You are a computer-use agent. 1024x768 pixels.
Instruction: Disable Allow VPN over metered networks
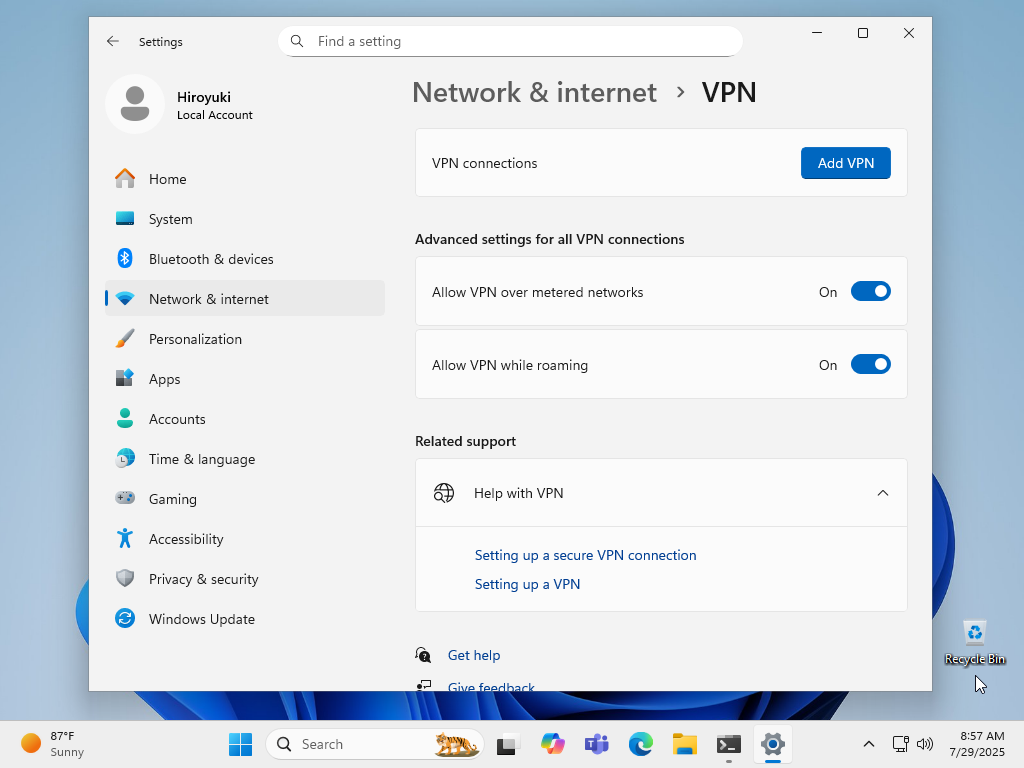[870, 291]
